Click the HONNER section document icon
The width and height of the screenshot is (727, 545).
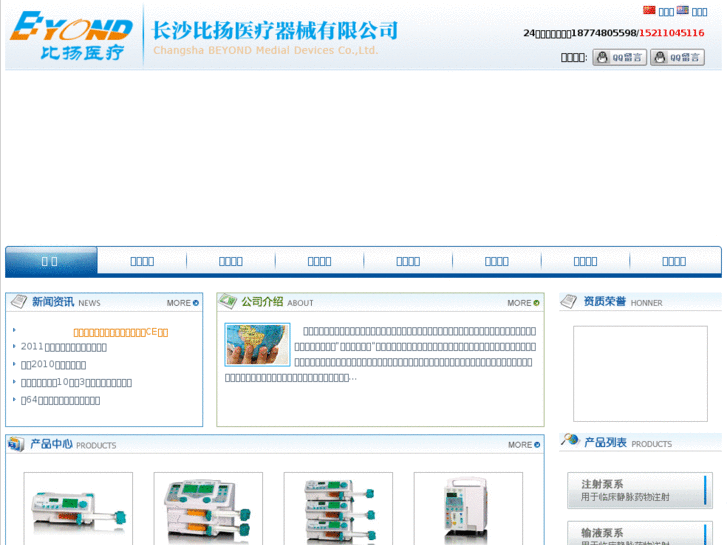pos(568,301)
